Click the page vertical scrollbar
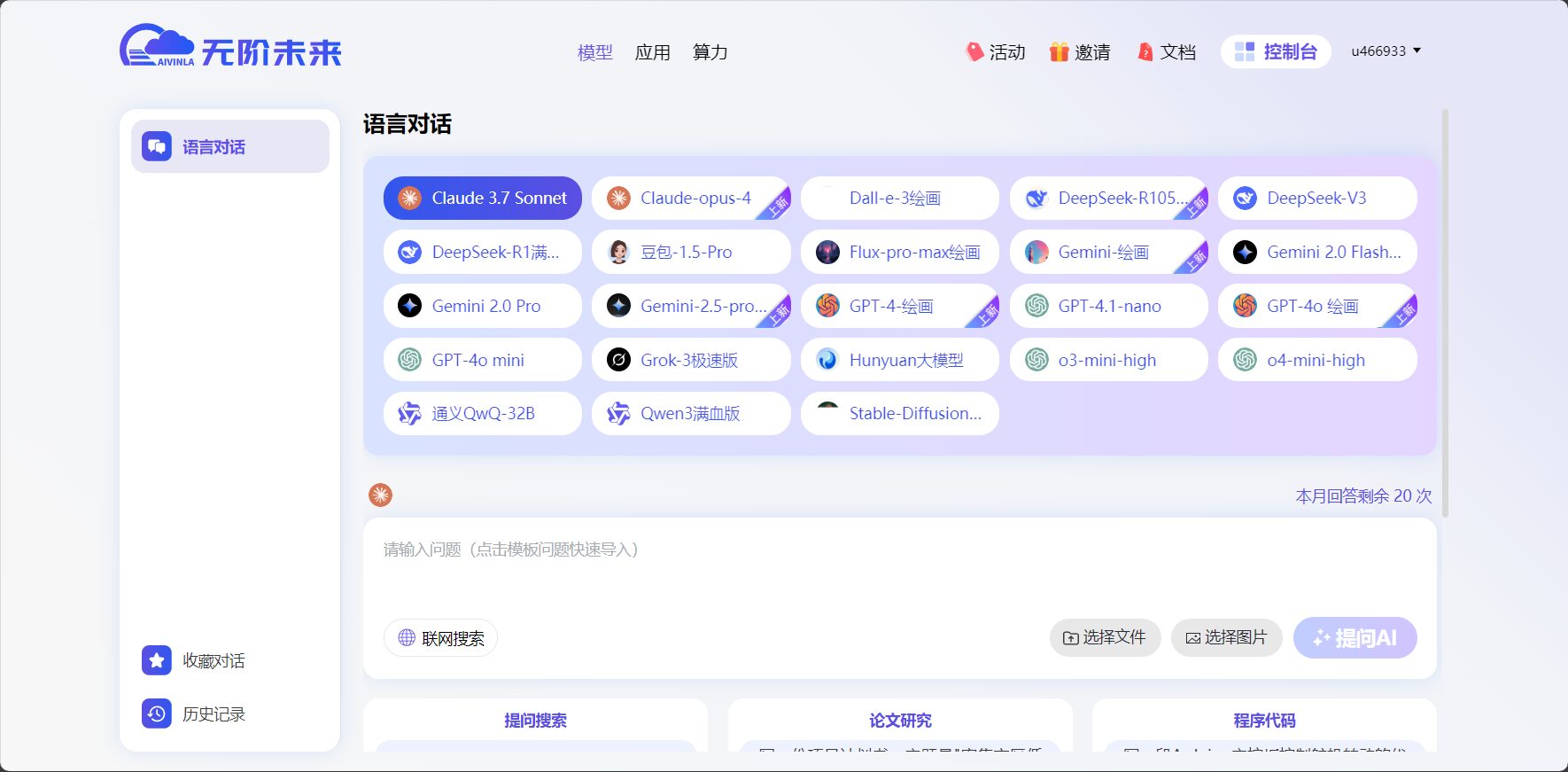 click(x=1446, y=313)
